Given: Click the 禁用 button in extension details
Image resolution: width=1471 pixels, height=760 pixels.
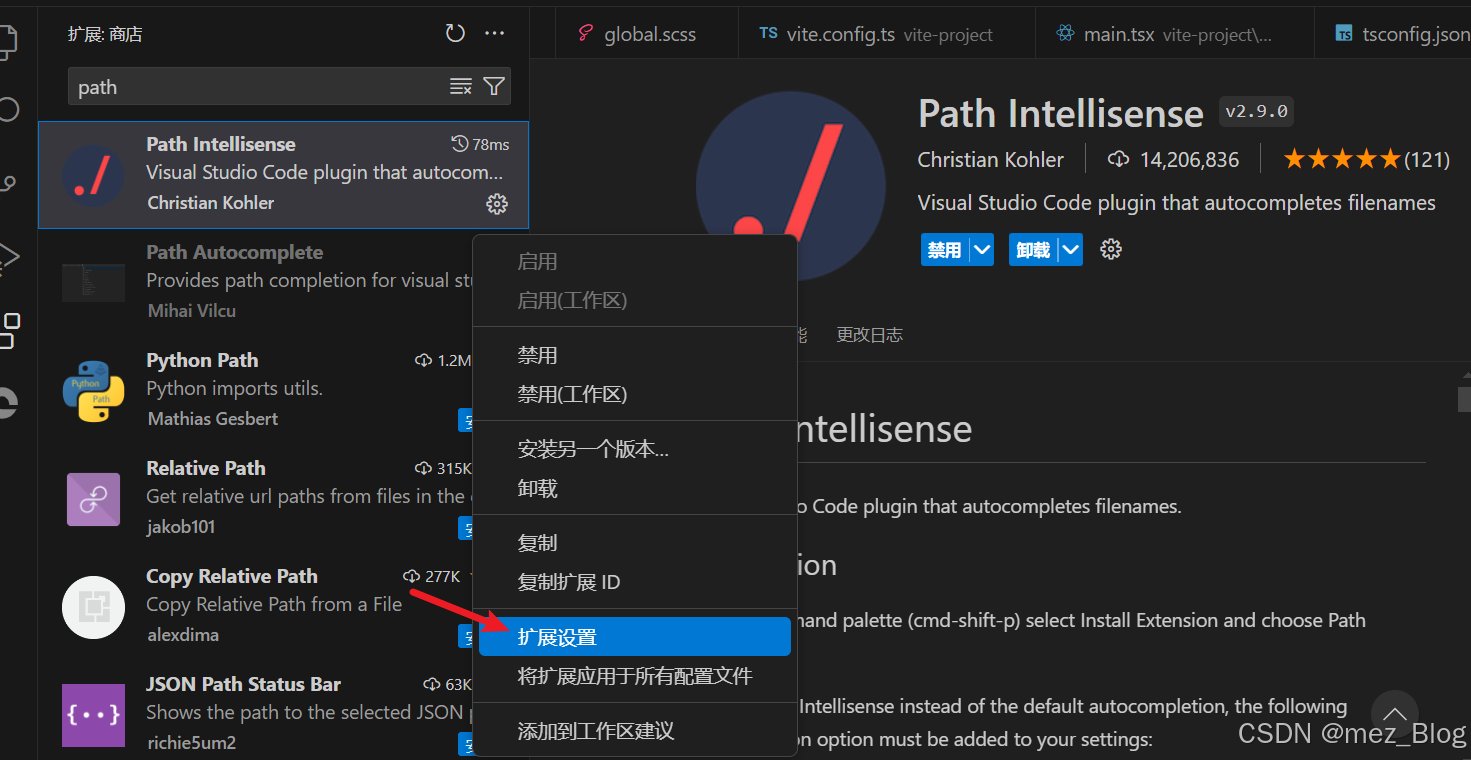Looking at the screenshot, I should pos(944,250).
